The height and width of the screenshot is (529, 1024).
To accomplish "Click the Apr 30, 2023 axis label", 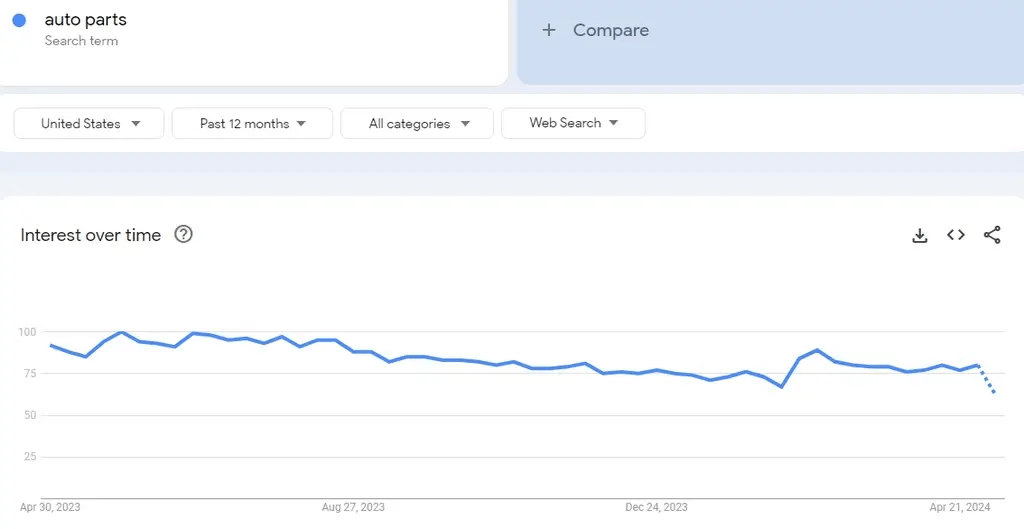I will pos(50,507).
